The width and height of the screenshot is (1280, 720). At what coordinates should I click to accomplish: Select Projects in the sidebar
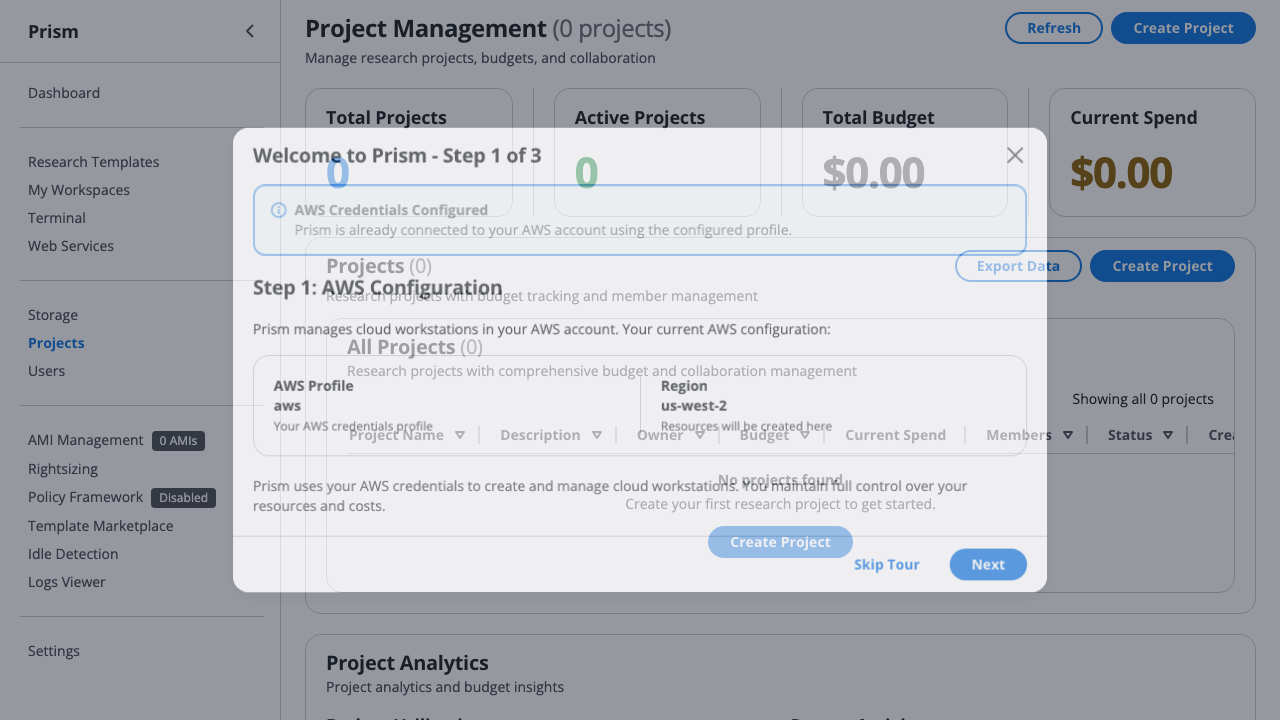tap(56, 343)
